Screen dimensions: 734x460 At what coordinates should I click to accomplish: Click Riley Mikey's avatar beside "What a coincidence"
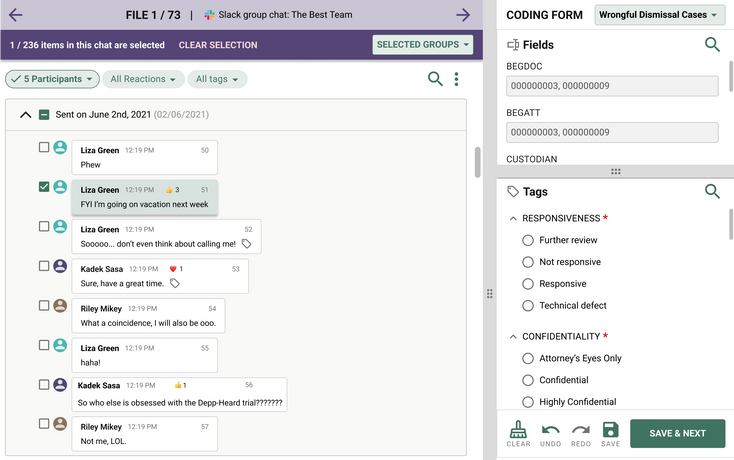tap(60, 306)
